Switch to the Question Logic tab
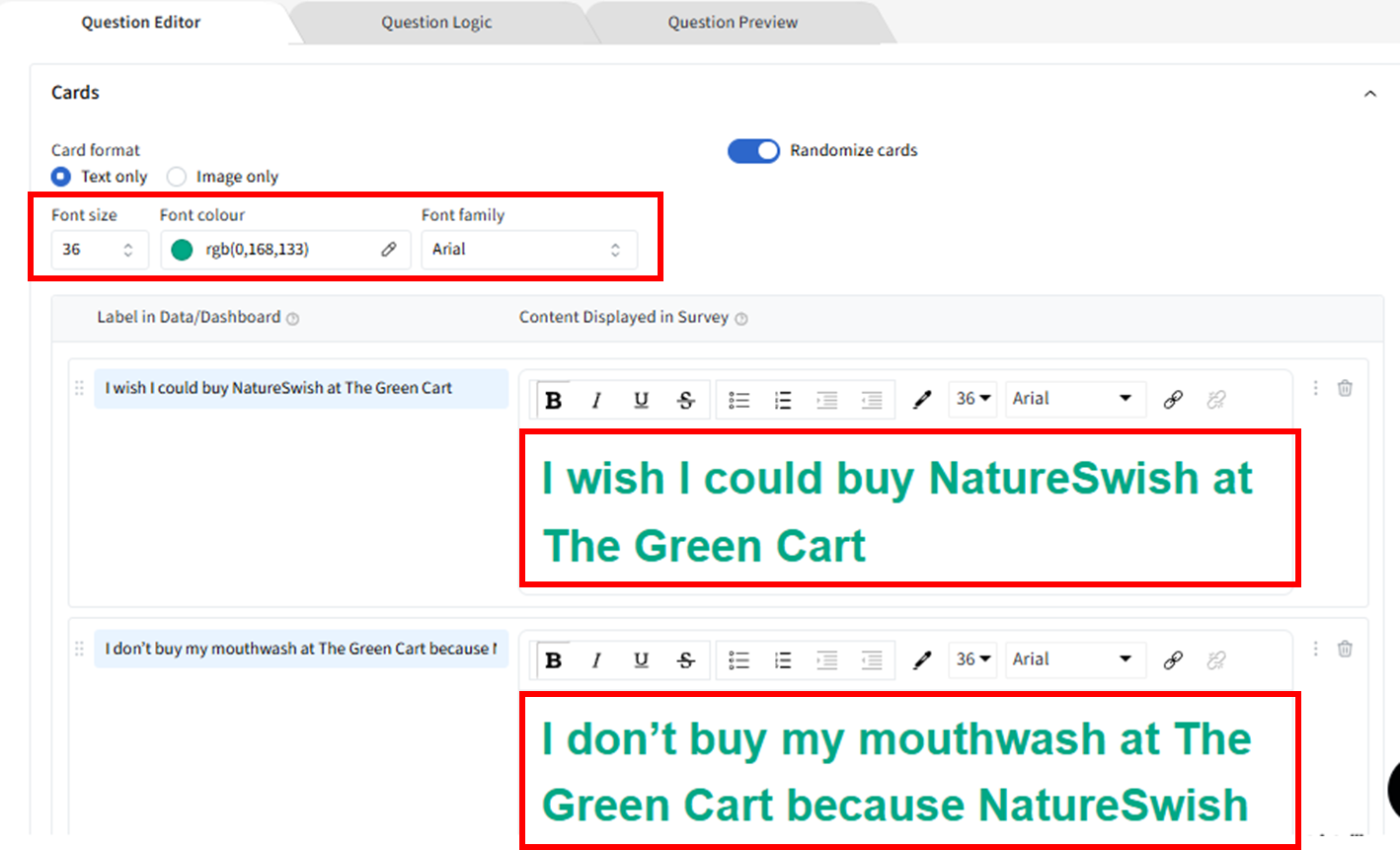 436,22
